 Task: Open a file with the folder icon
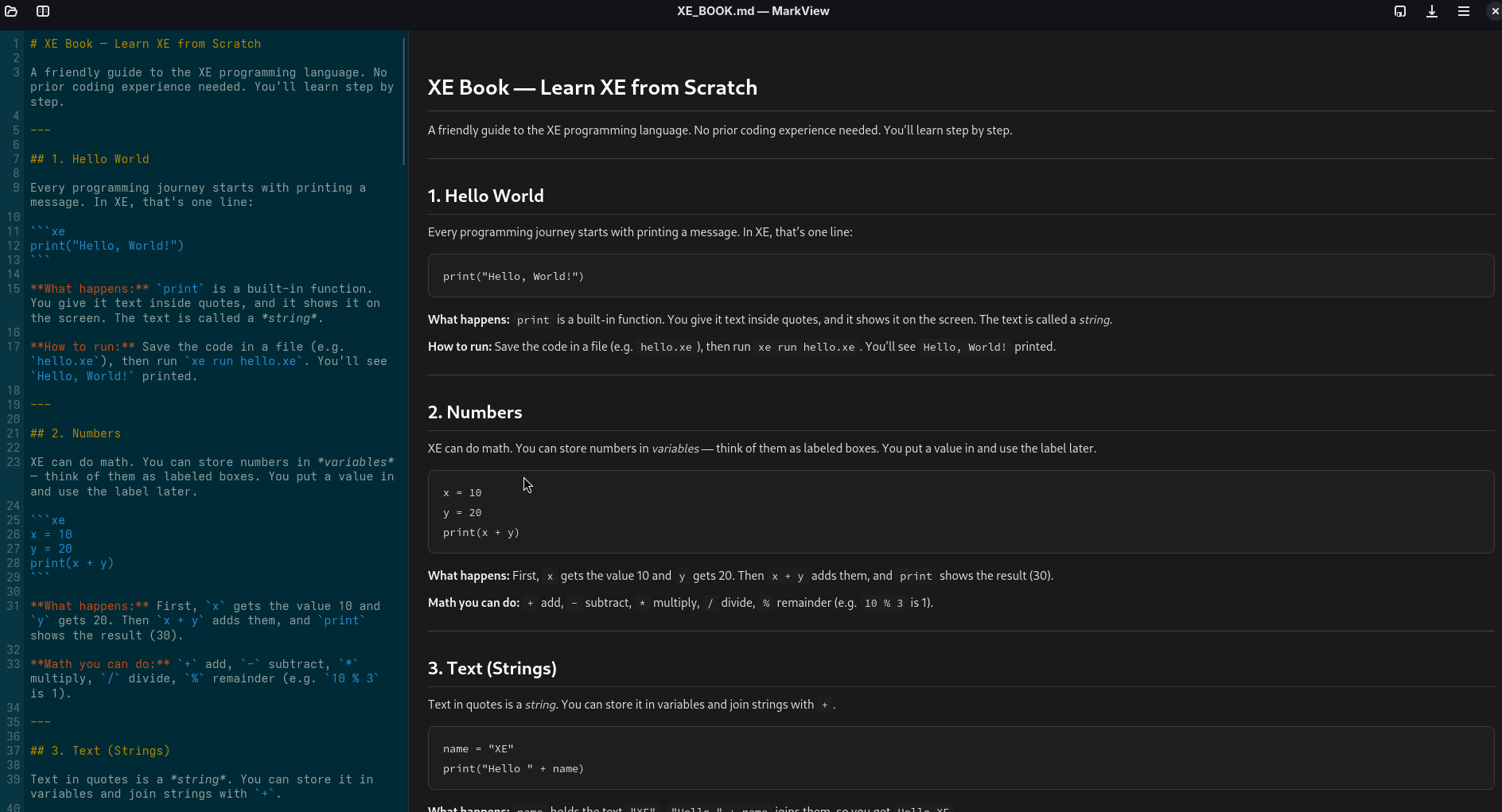coord(11,11)
